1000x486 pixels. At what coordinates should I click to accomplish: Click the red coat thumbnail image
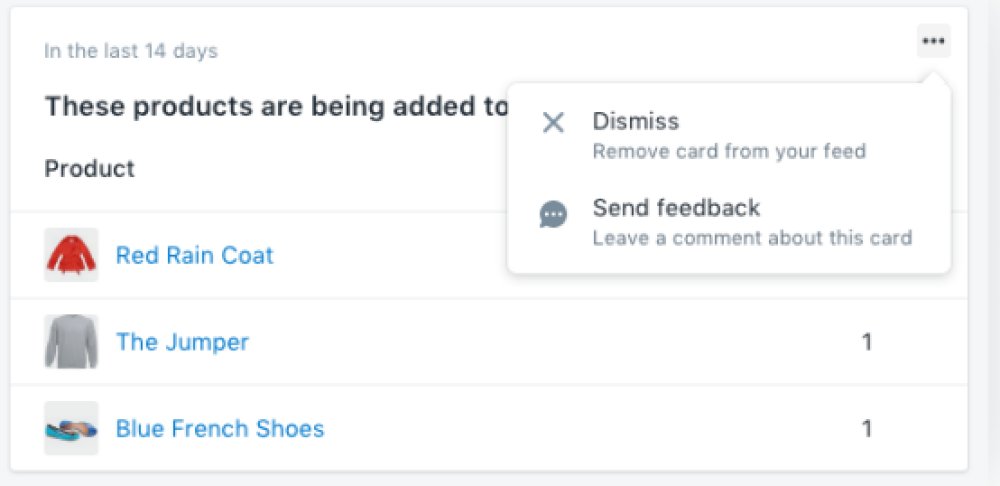(71, 254)
